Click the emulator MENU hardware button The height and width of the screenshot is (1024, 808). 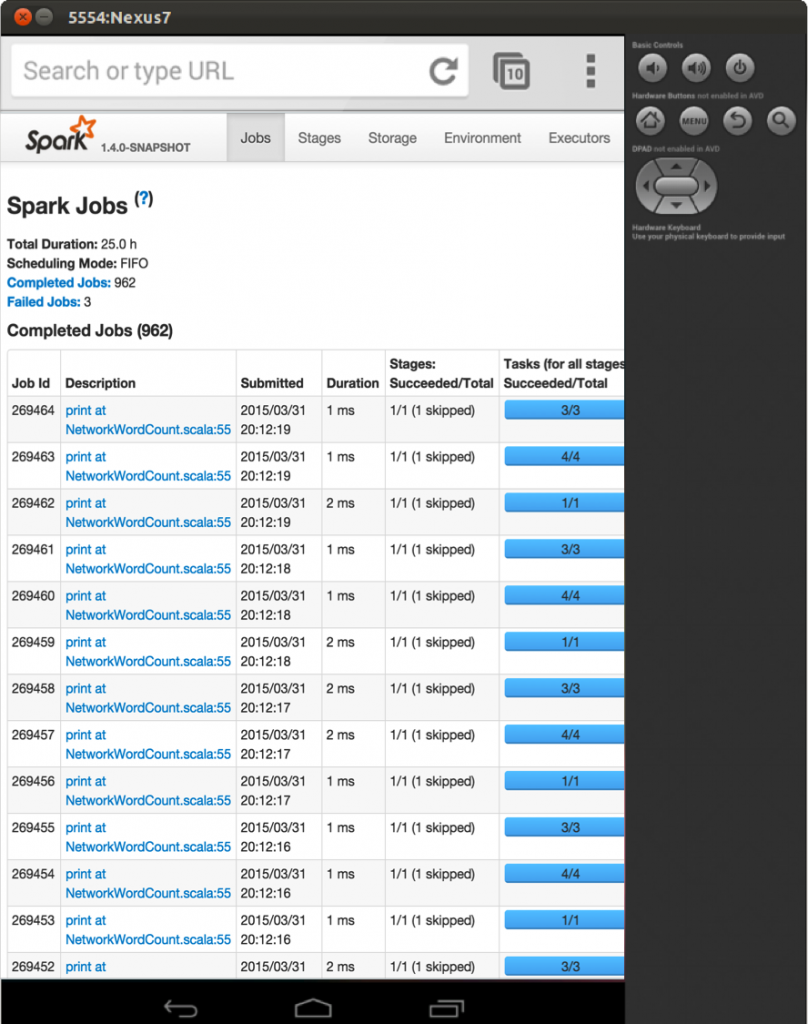(694, 121)
